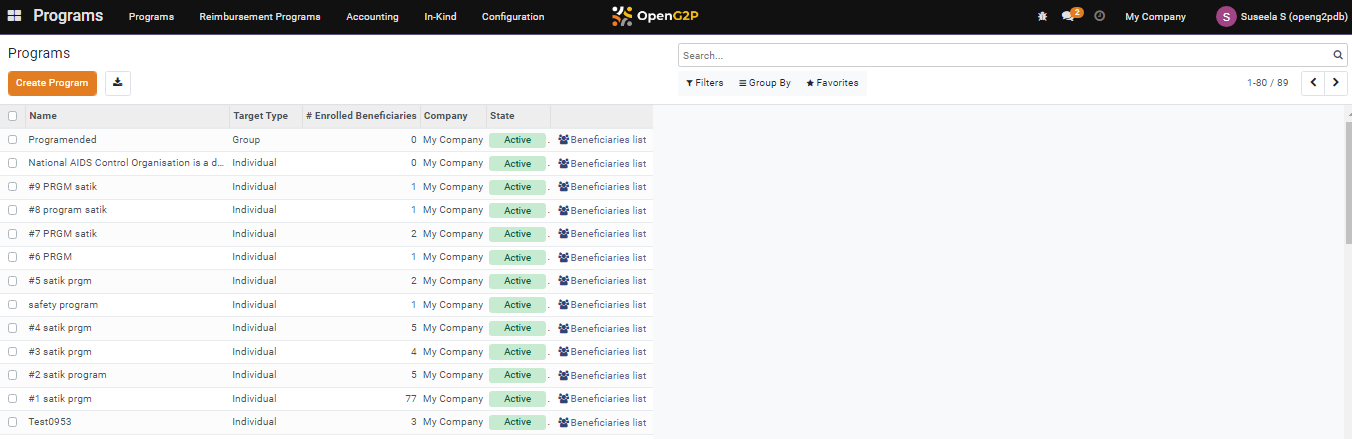
Task: Check the box for Programended row
Action: point(13,140)
